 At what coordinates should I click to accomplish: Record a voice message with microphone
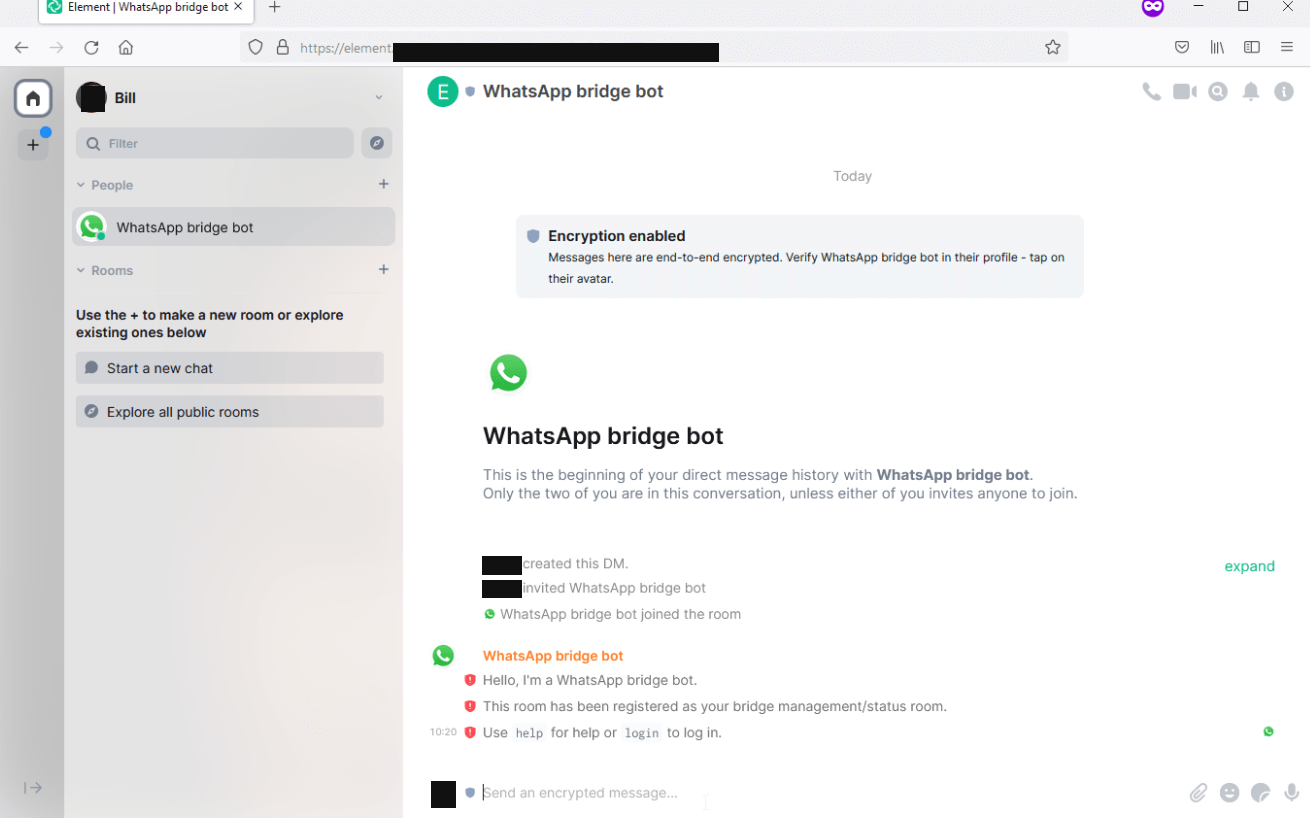[1291, 793]
